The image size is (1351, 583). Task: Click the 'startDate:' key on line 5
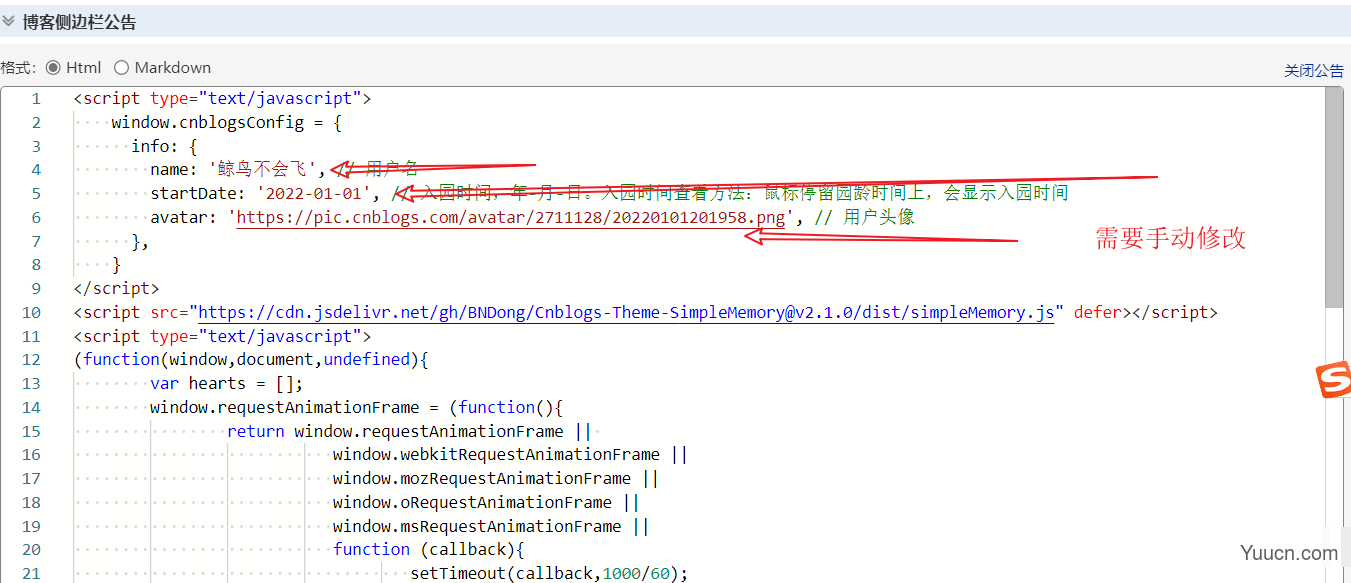(x=198, y=193)
